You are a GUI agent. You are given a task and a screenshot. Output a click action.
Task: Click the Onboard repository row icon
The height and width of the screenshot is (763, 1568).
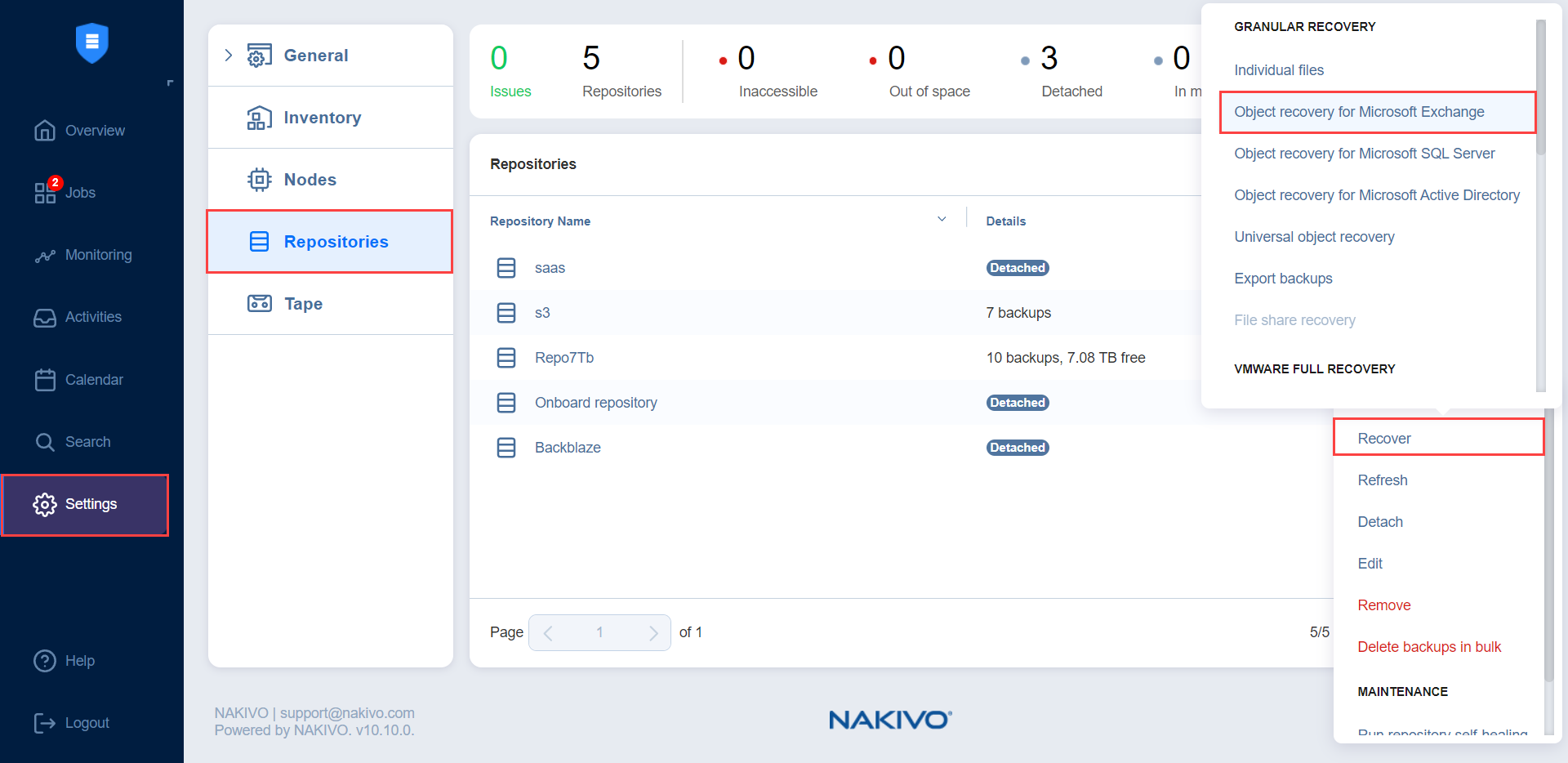[506, 403]
